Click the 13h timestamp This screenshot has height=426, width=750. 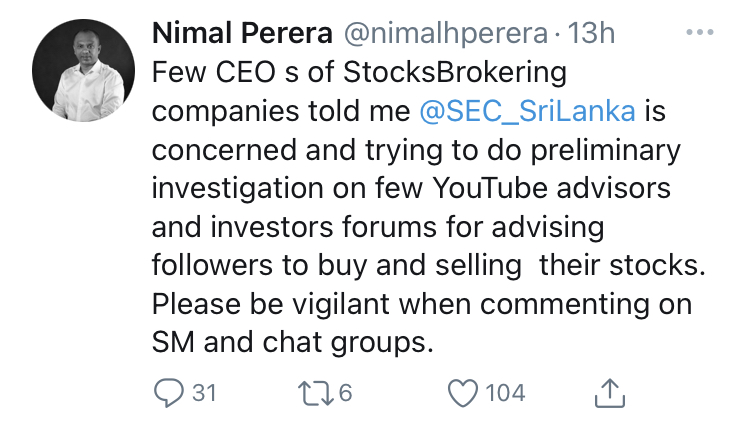pyautogui.click(x=591, y=33)
